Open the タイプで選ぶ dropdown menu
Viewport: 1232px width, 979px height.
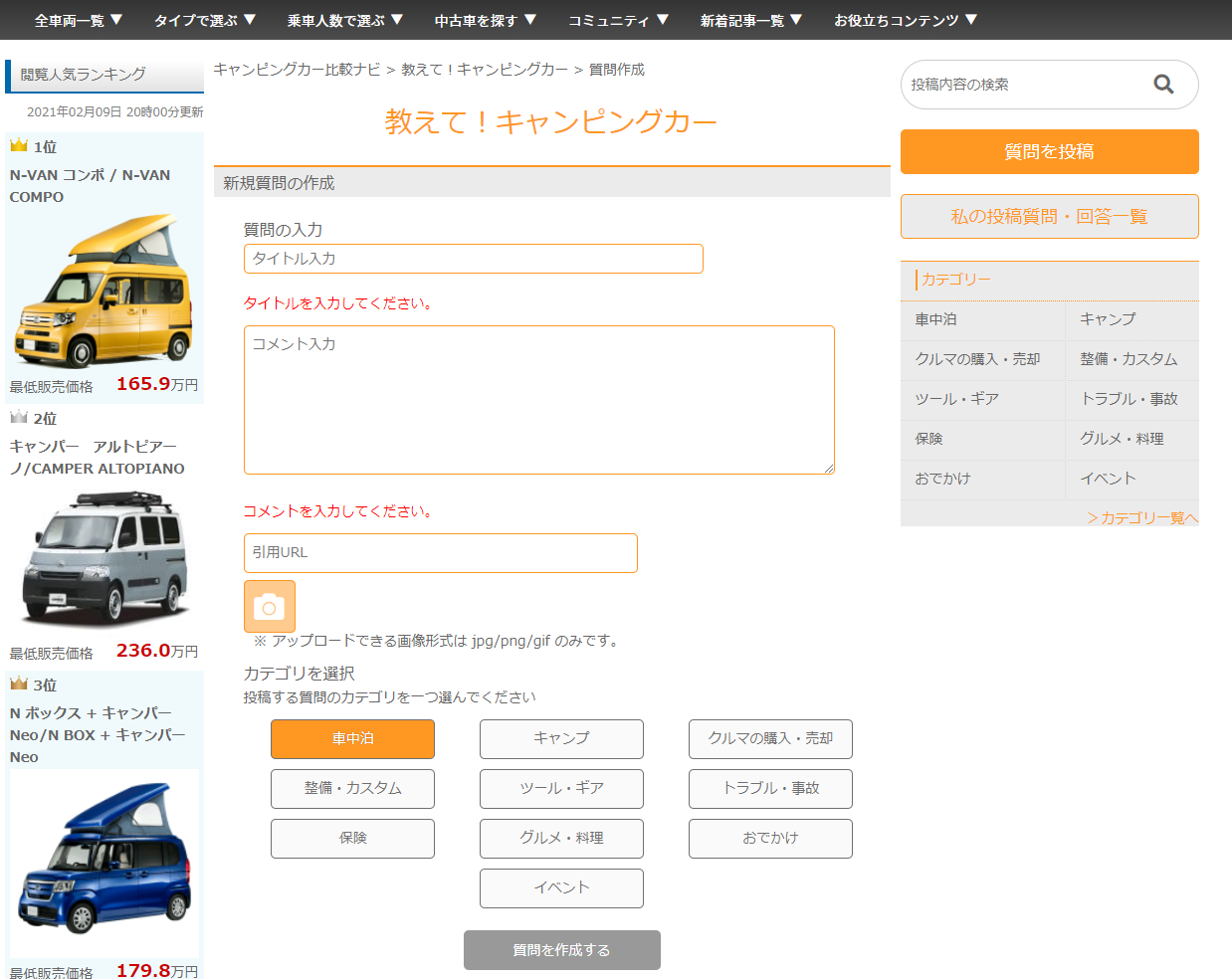pos(205,20)
